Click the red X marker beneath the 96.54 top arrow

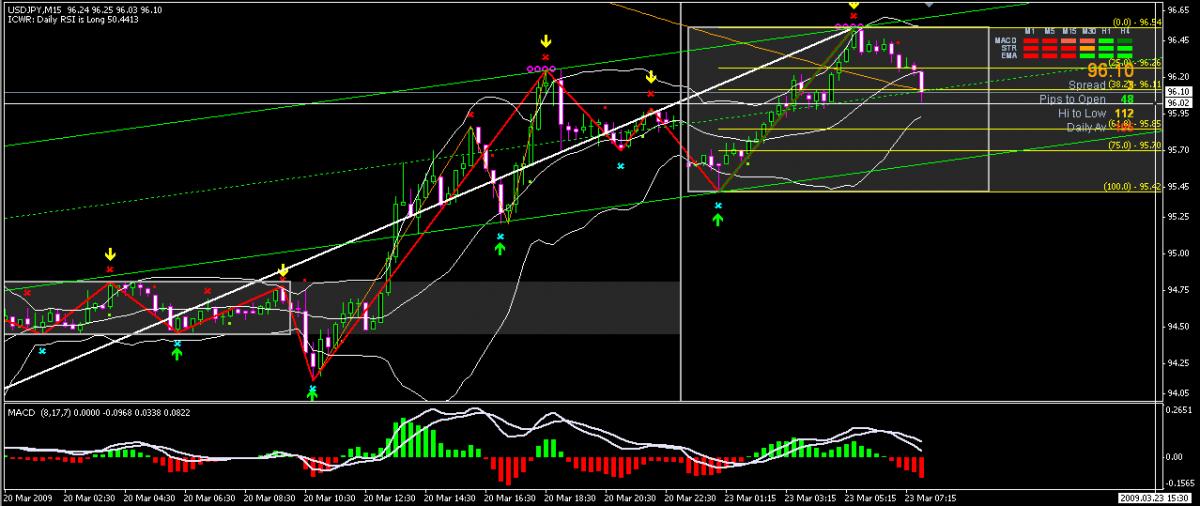(853, 15)
